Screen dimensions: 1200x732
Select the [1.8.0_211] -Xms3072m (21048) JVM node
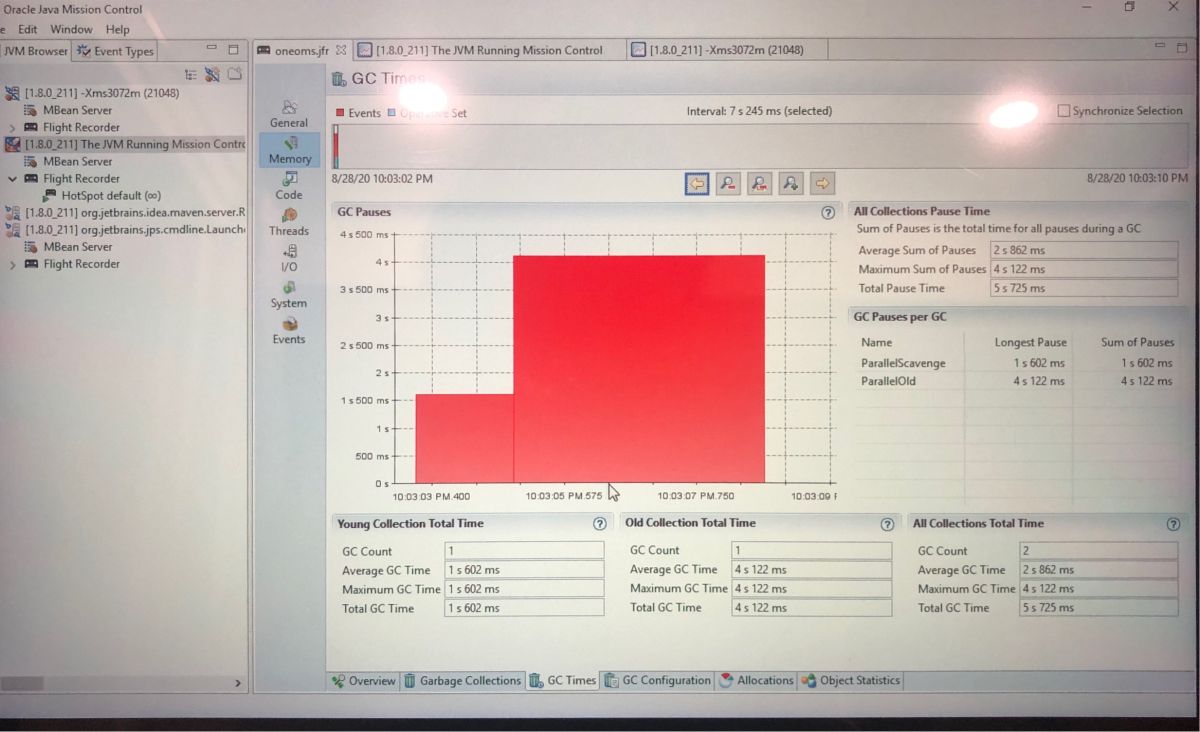pos(92,93)
